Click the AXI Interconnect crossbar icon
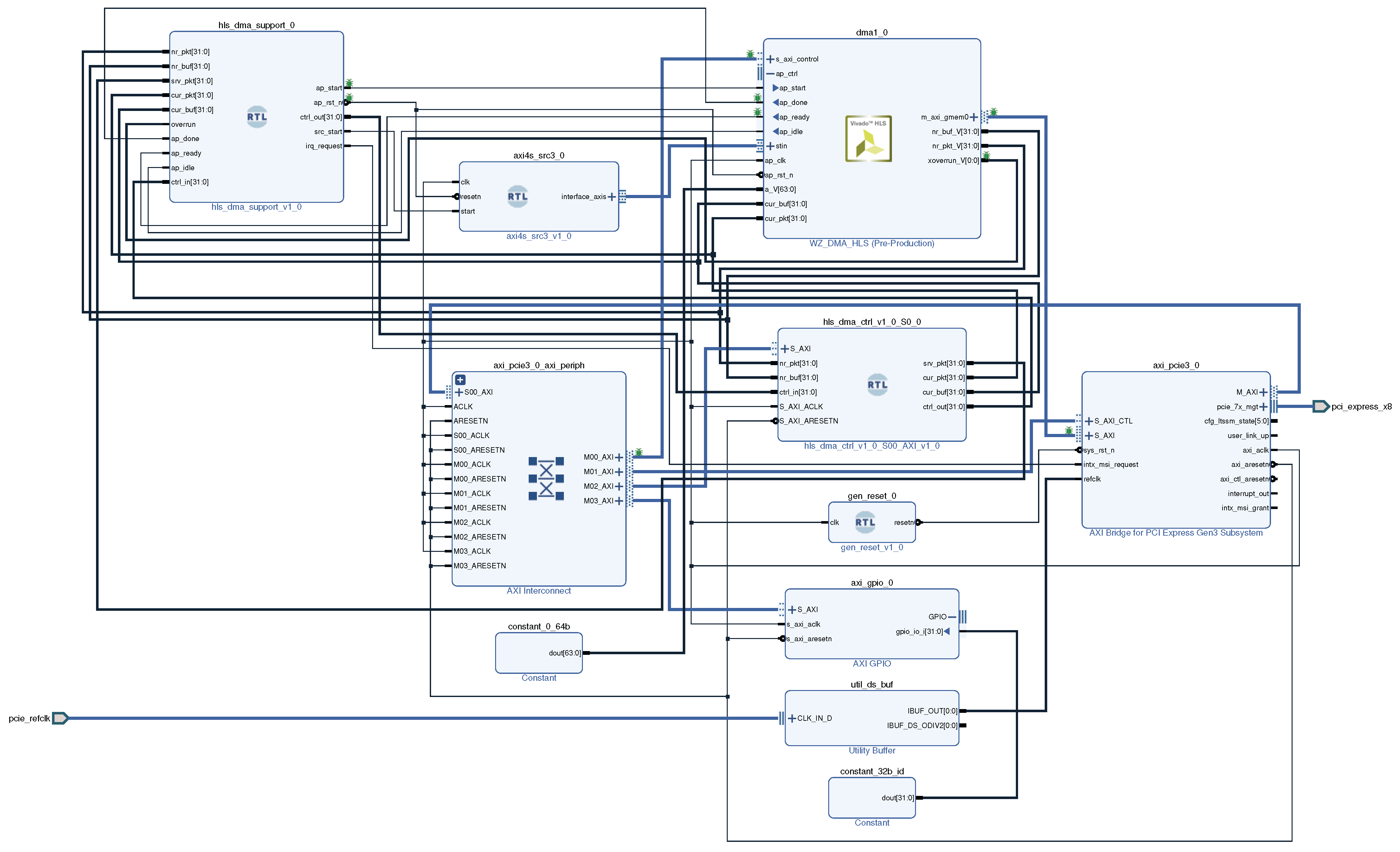The image size is (1400, 852). pyautogui.click(x=545, y=479)
